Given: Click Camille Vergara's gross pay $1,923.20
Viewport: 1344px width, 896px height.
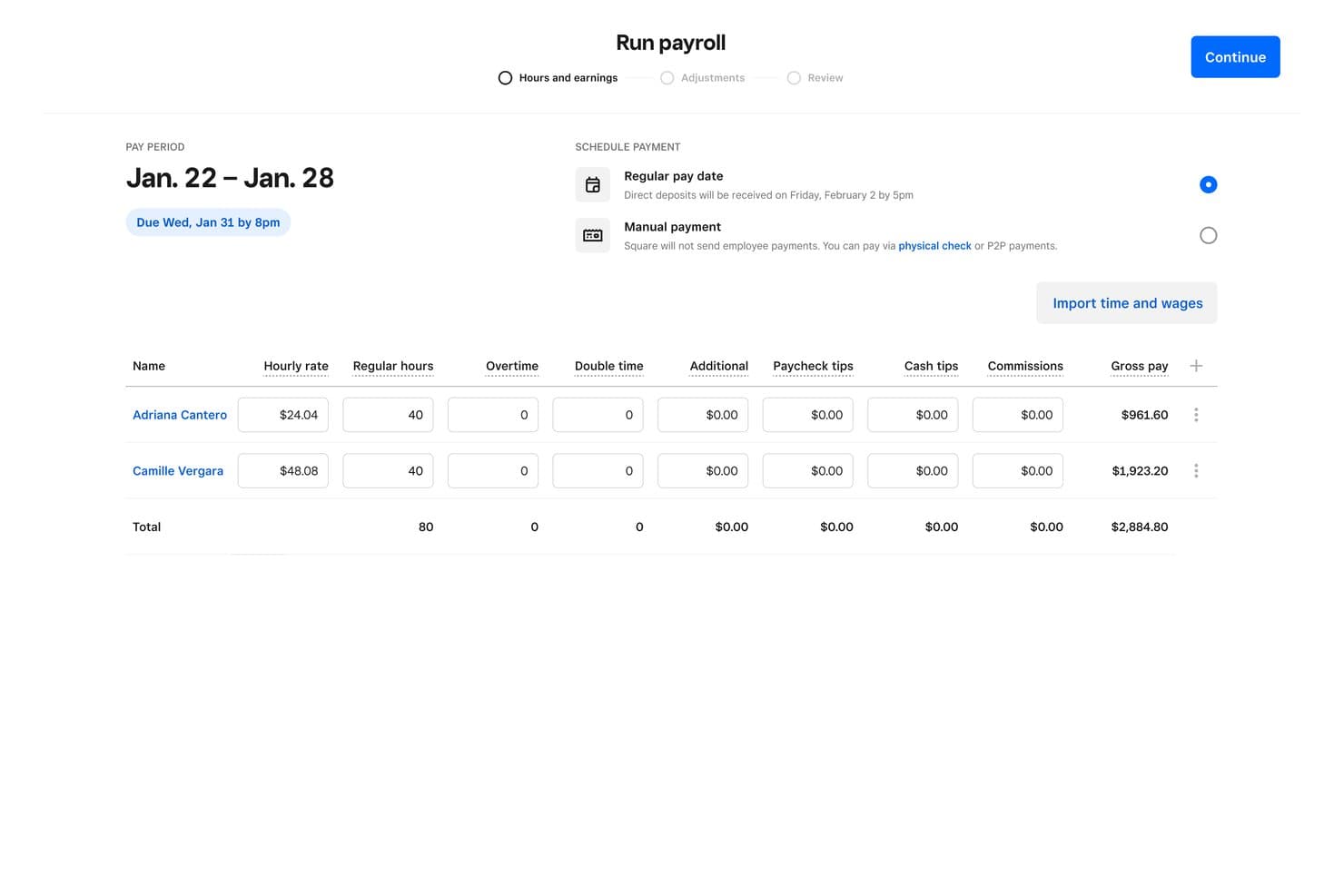Looking at the screenshot, I should click(1140, 471).
